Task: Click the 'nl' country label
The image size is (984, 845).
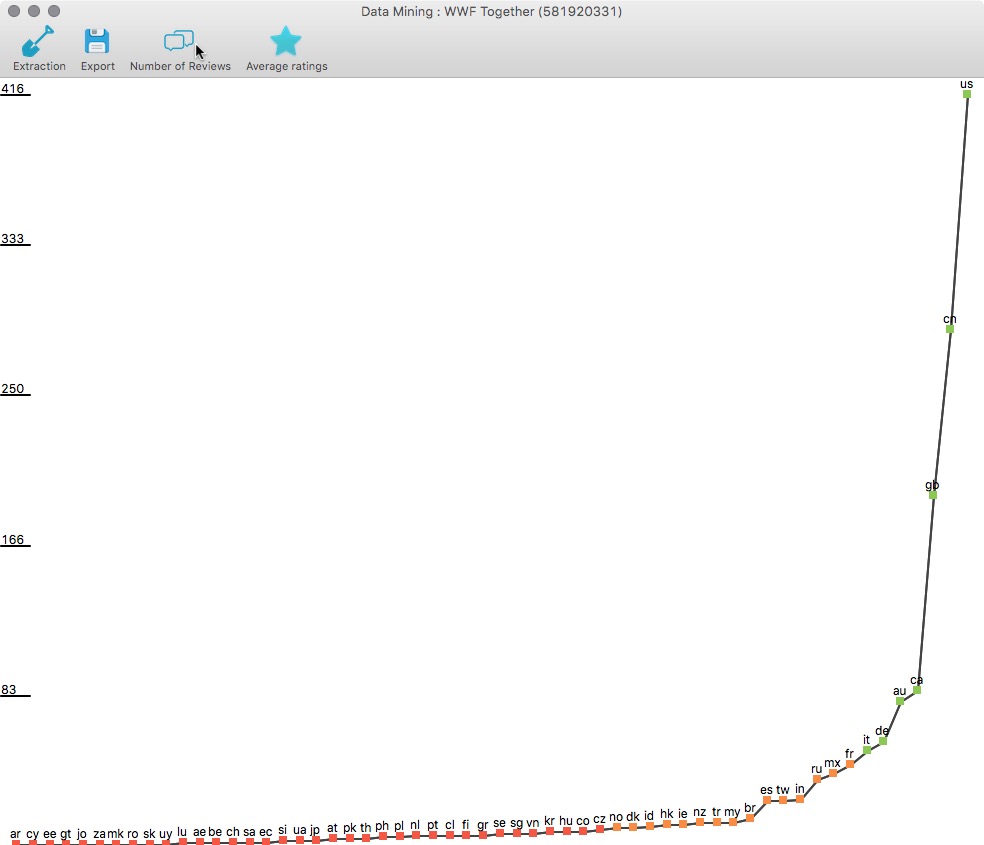Action: tap(415, 825)
